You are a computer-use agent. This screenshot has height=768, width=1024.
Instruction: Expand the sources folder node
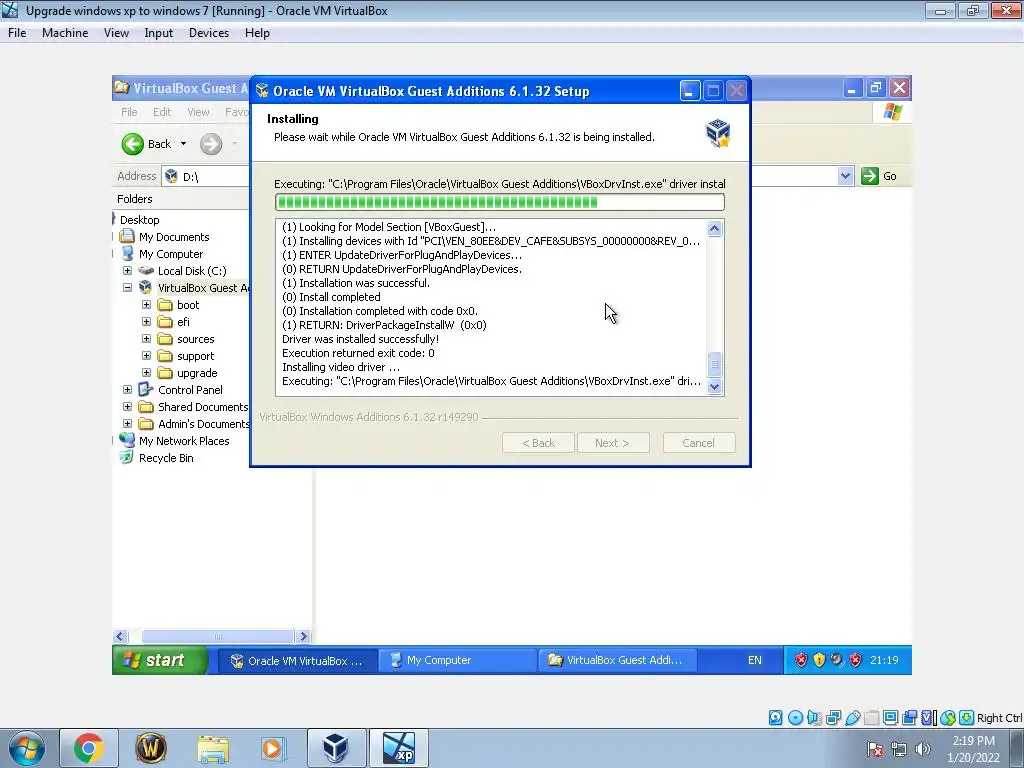[146, 338]
